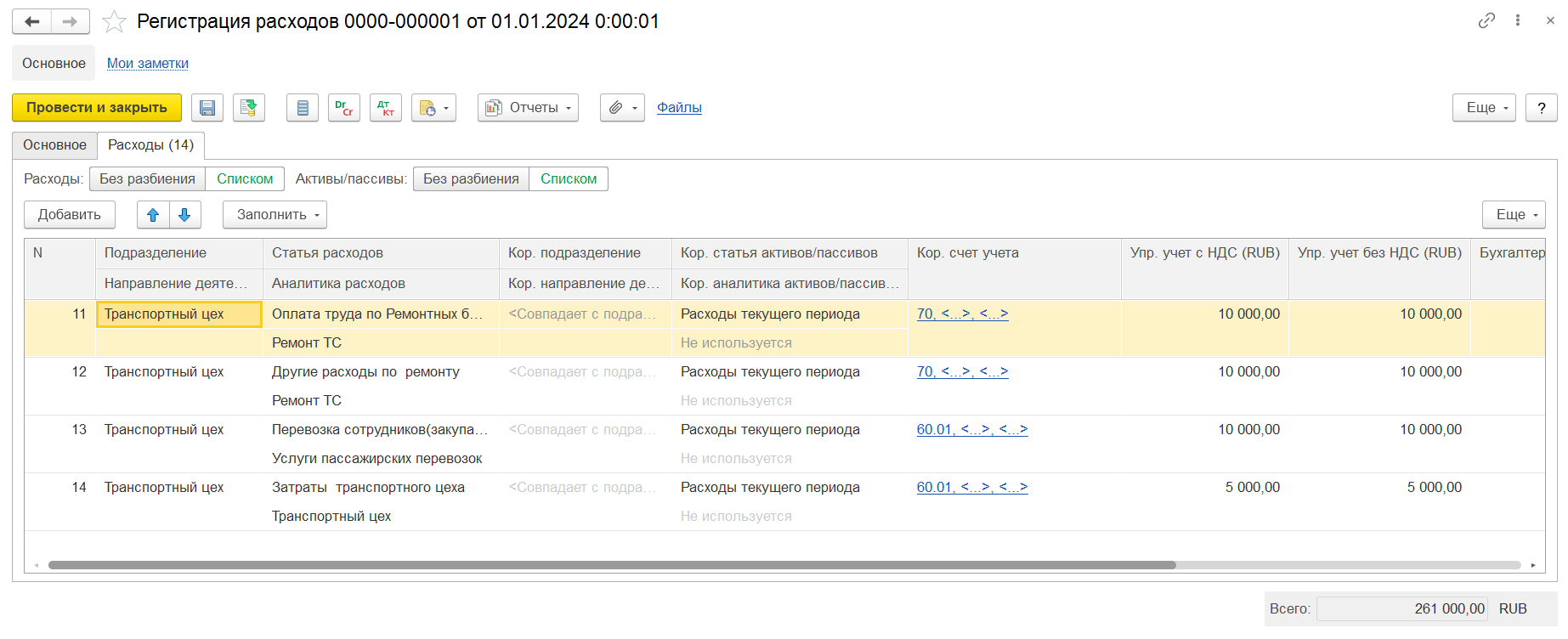The width and height of the screenshot is (1568, 639).
Task: Show Dr/Cr postings icon
Action: 344,108
